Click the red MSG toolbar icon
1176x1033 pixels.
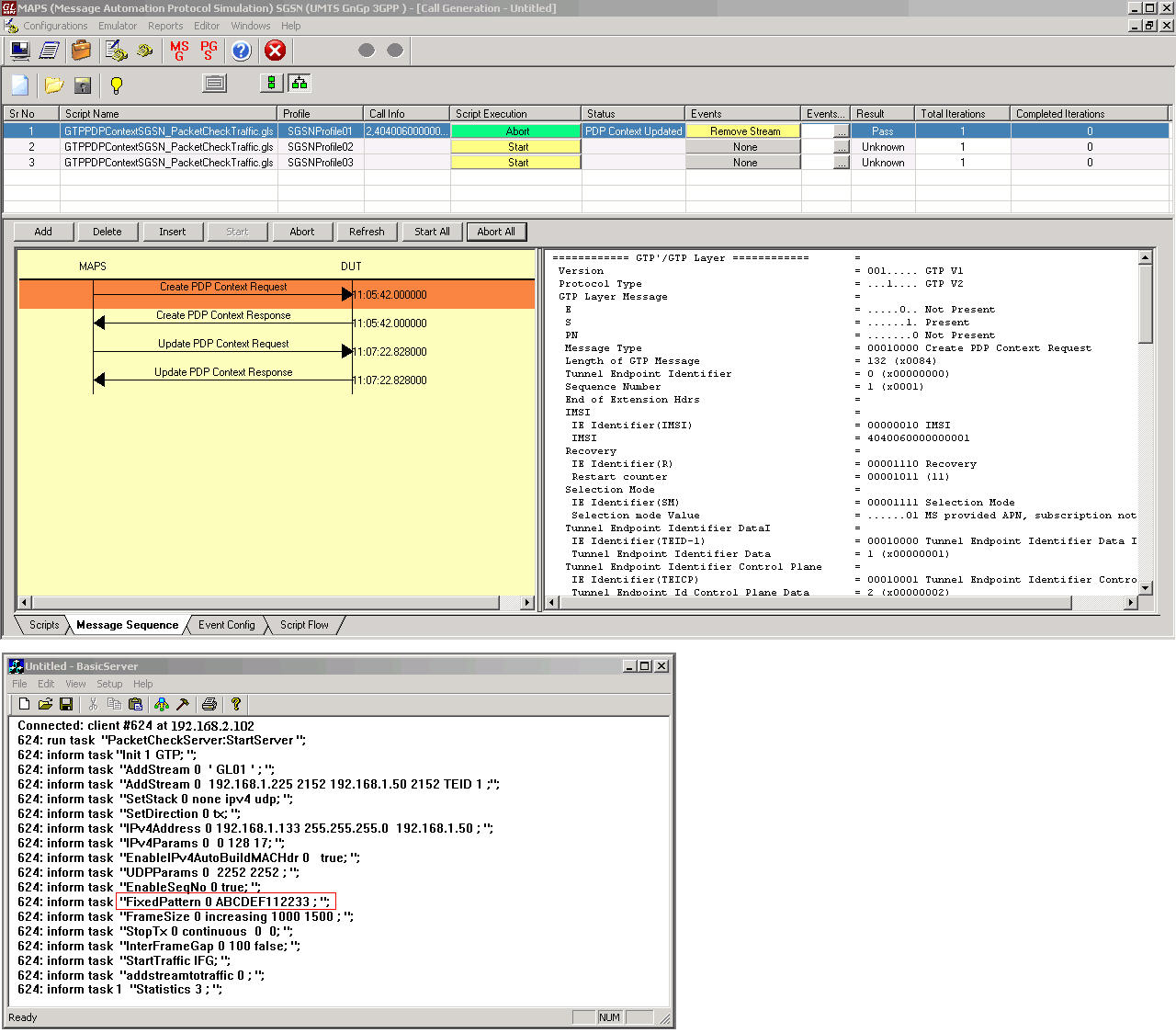(179, 51)
